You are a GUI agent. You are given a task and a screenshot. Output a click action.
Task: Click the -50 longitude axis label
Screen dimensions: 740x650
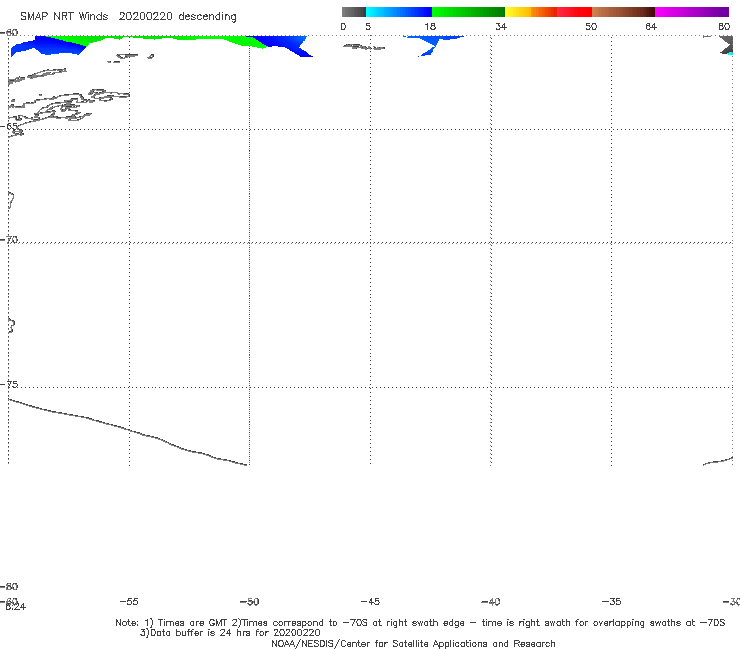pyautogui.click(x=249, y=601)
